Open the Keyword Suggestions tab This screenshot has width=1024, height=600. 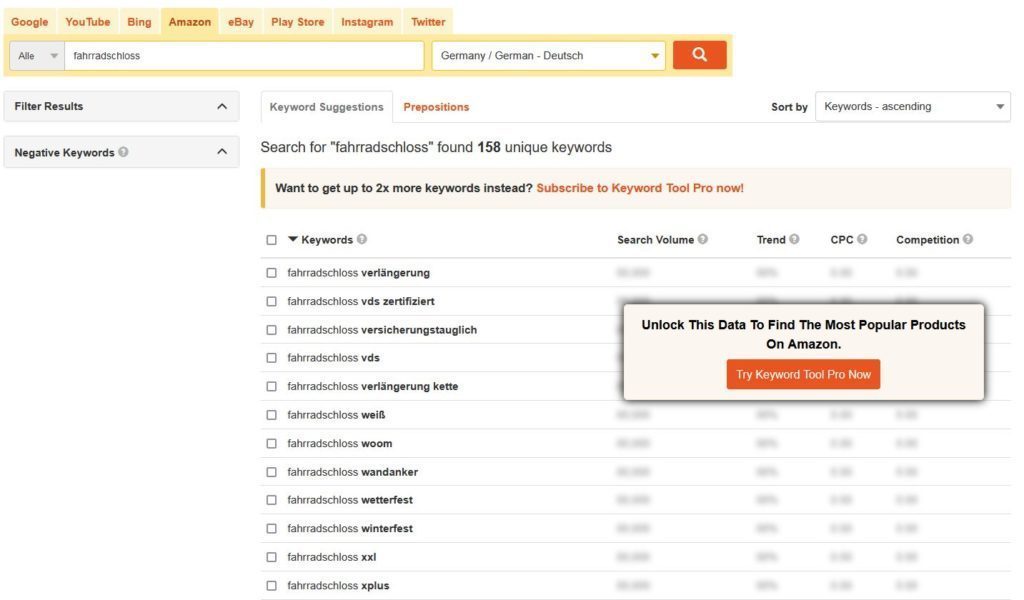click(327, 106)
